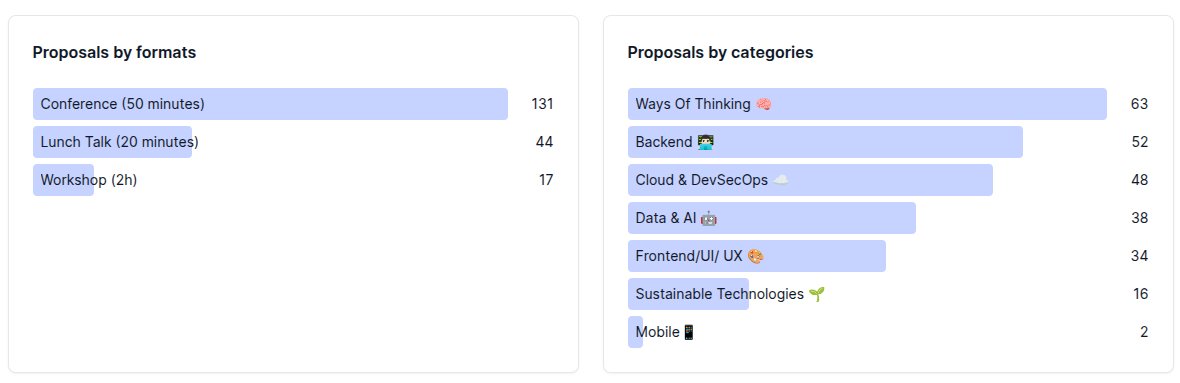Click the 63 count for Ways Of Thinking

coord(1139,104)
